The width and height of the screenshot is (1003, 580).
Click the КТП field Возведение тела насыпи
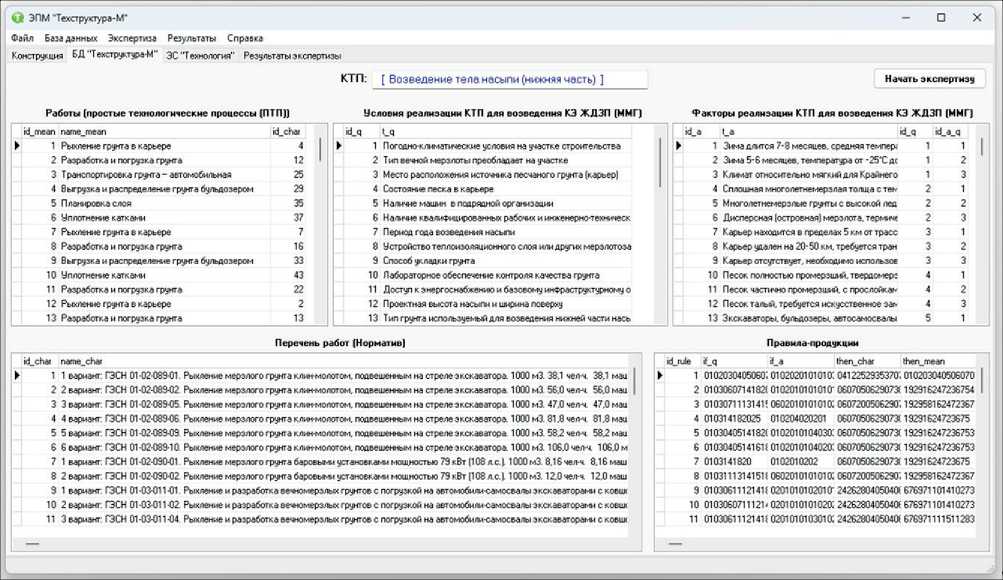coord(510,79)
